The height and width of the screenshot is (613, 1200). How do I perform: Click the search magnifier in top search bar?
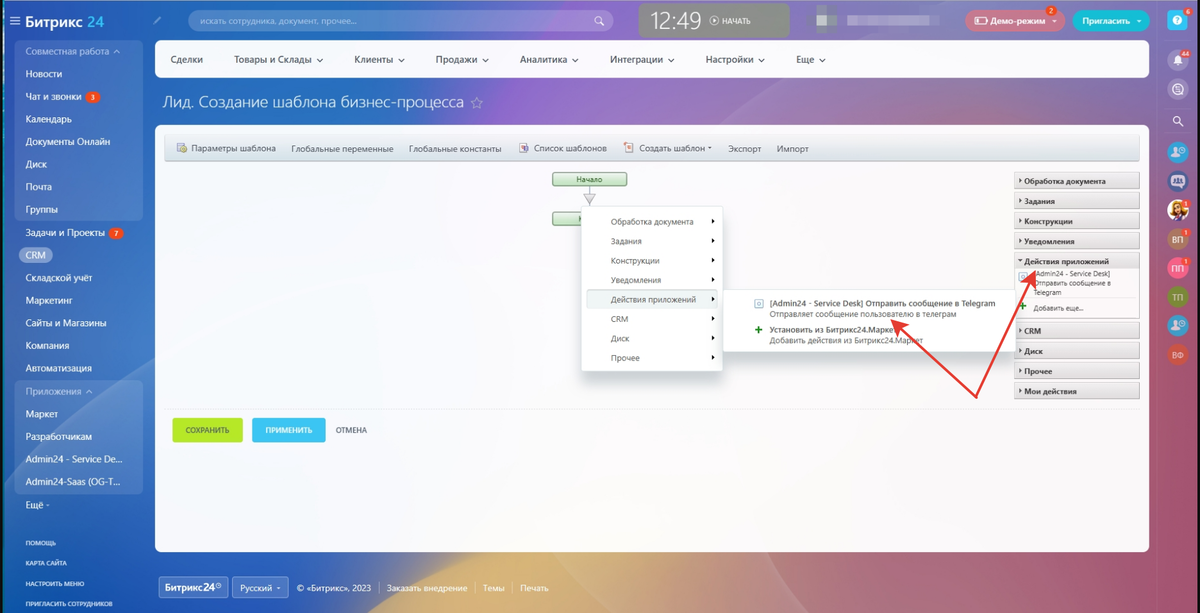click(x=599, y=20)
